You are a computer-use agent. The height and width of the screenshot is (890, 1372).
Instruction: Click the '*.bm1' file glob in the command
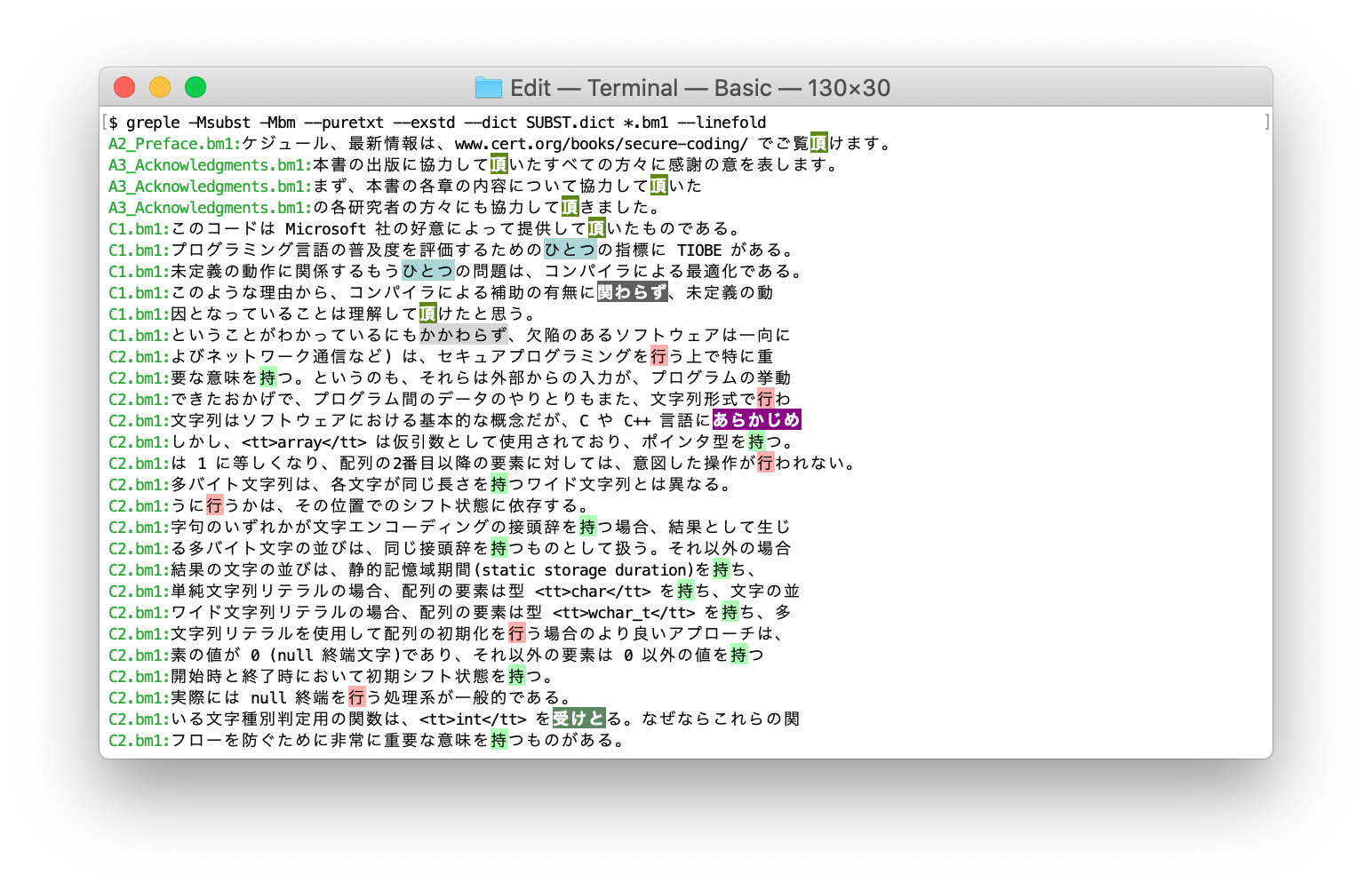[x=646, y=123]
